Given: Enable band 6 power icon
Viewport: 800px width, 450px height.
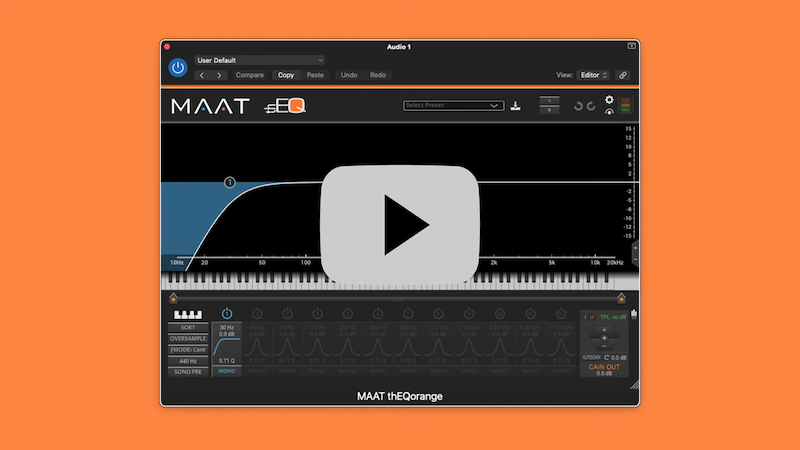Looking at the screenshot, I should (x=378, y=313).
